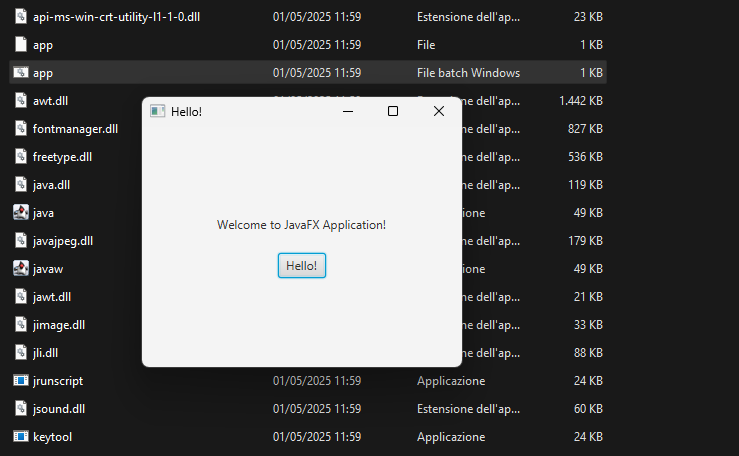This screenshot has width=739, height=456.
Task: Select the jli.dll file name
Action: coord(45,353)
